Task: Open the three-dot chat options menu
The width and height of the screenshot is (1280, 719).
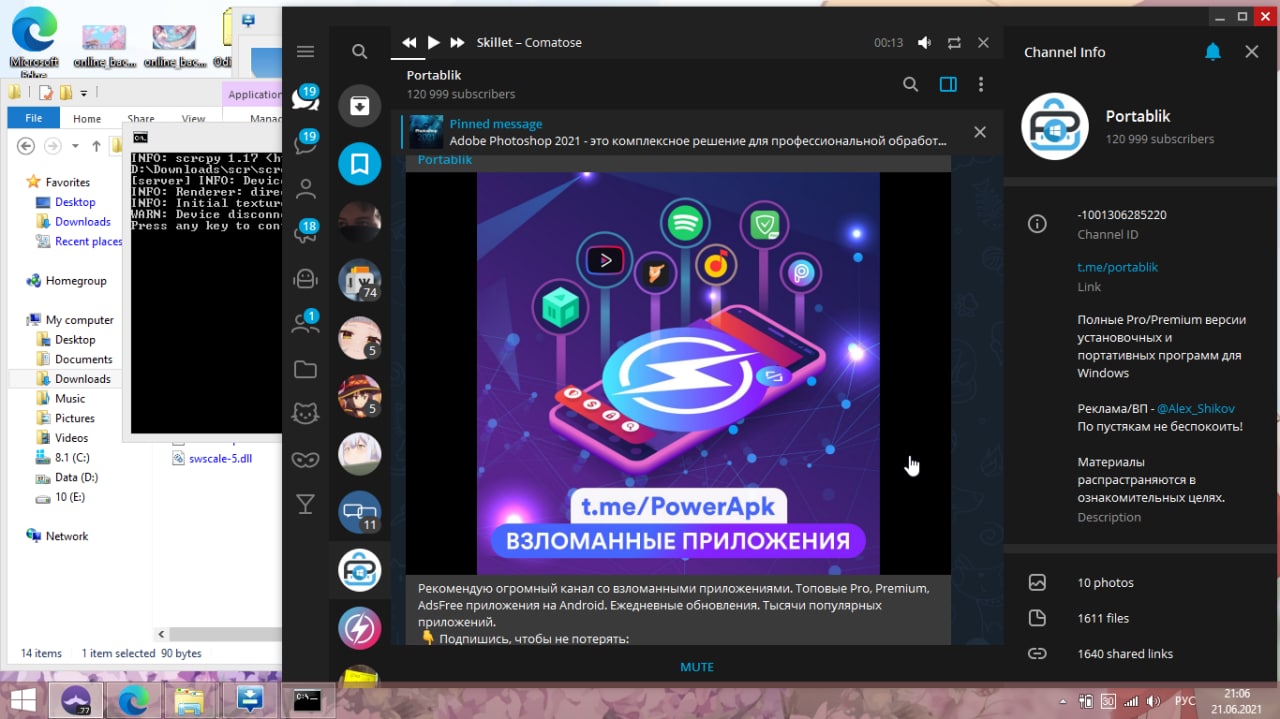Action: click(981, 85)
